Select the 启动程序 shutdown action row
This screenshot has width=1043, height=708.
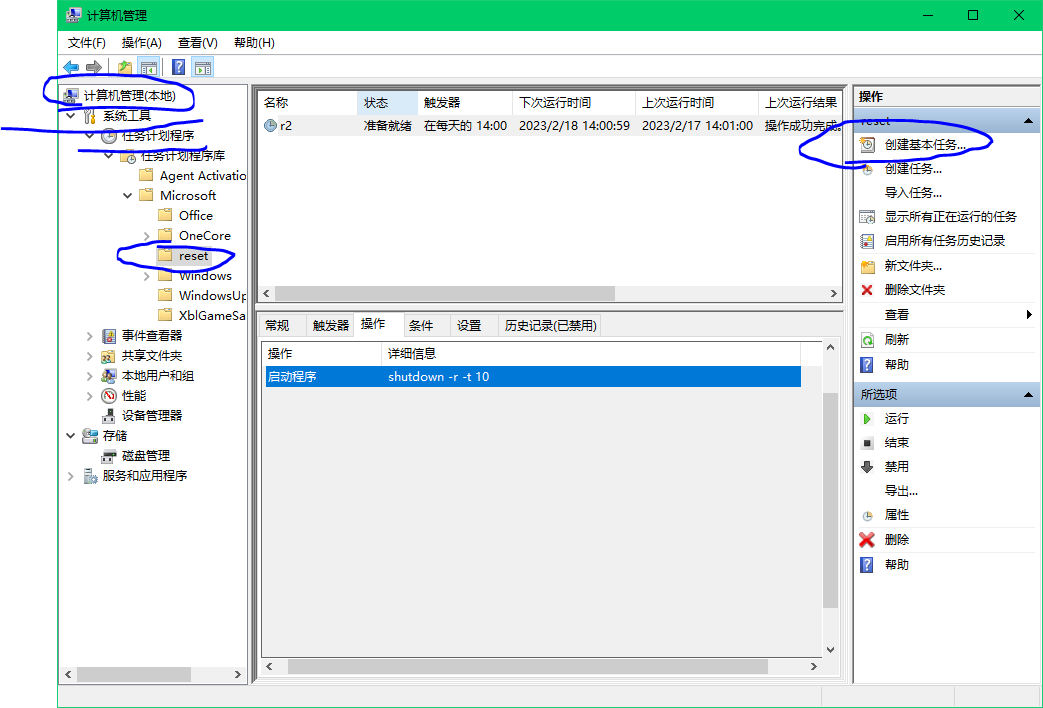(x=533, y=377)
